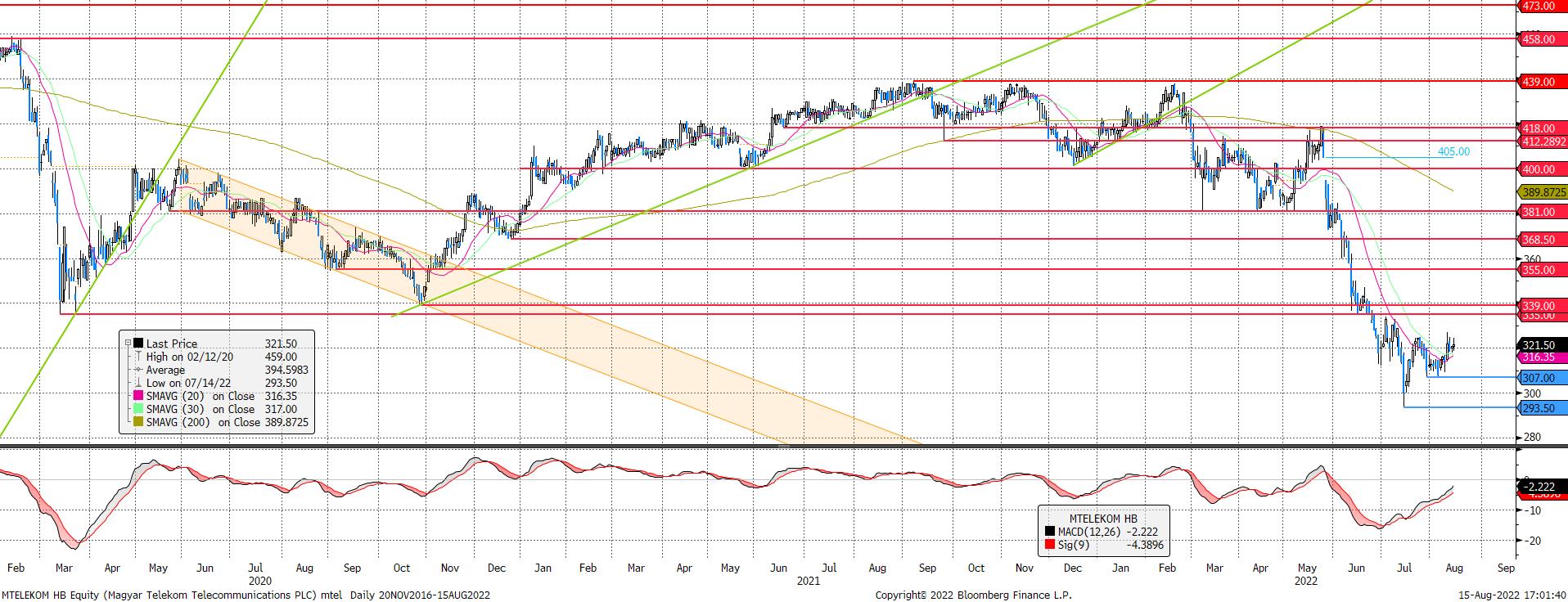Image resolution: width=1568 pixels, height=602 pixels.
Task: Click the 15-Aug-2022 17:01:40 timestamp
Action: [x=1511, y=595]
